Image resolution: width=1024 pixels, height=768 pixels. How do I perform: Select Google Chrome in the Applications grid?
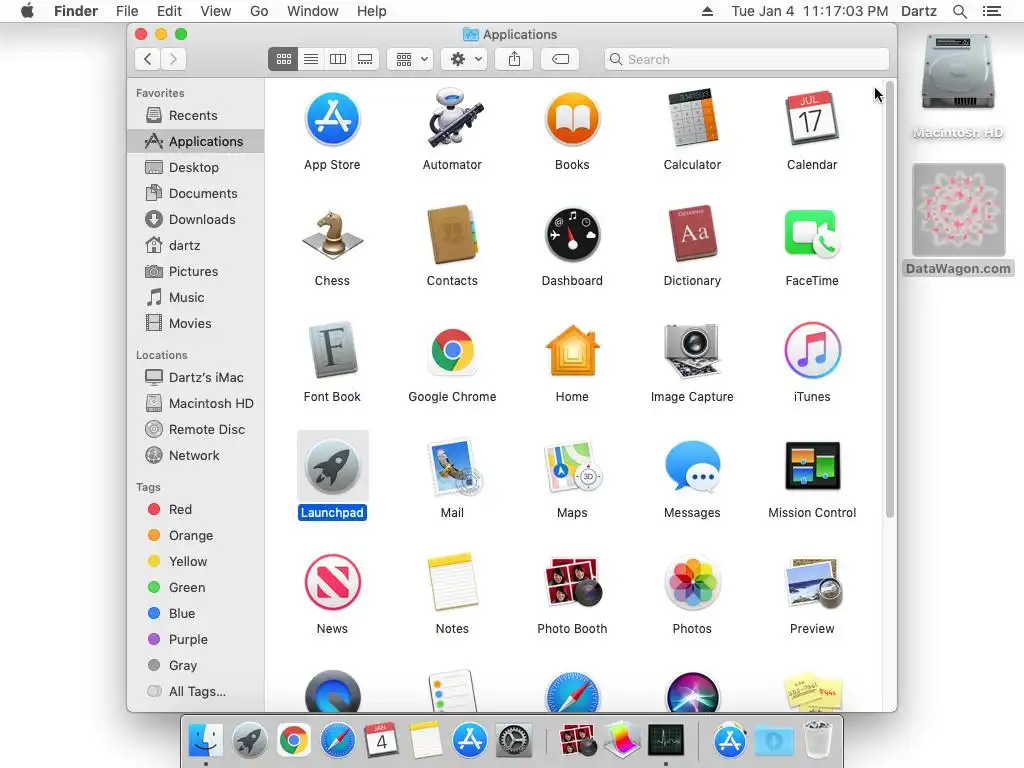tap(452, 351)
